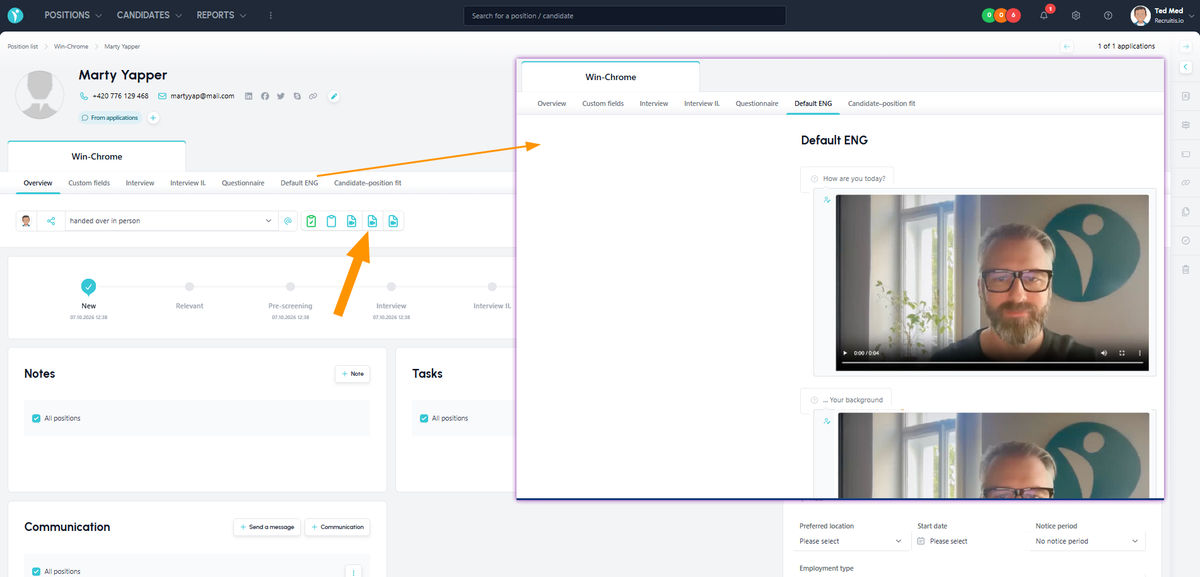Open the 'handed over in person' dropdown
Image resolution: width=1200 pixels, height=577 pixels.
tap(170, 221)
